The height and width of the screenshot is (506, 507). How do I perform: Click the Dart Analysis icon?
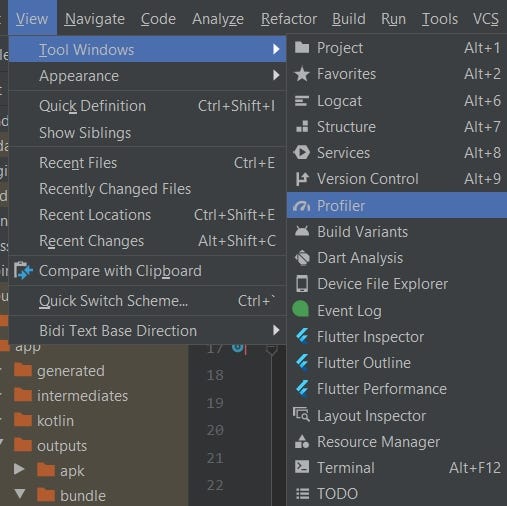pyautogui.click(x=302, y=258)
